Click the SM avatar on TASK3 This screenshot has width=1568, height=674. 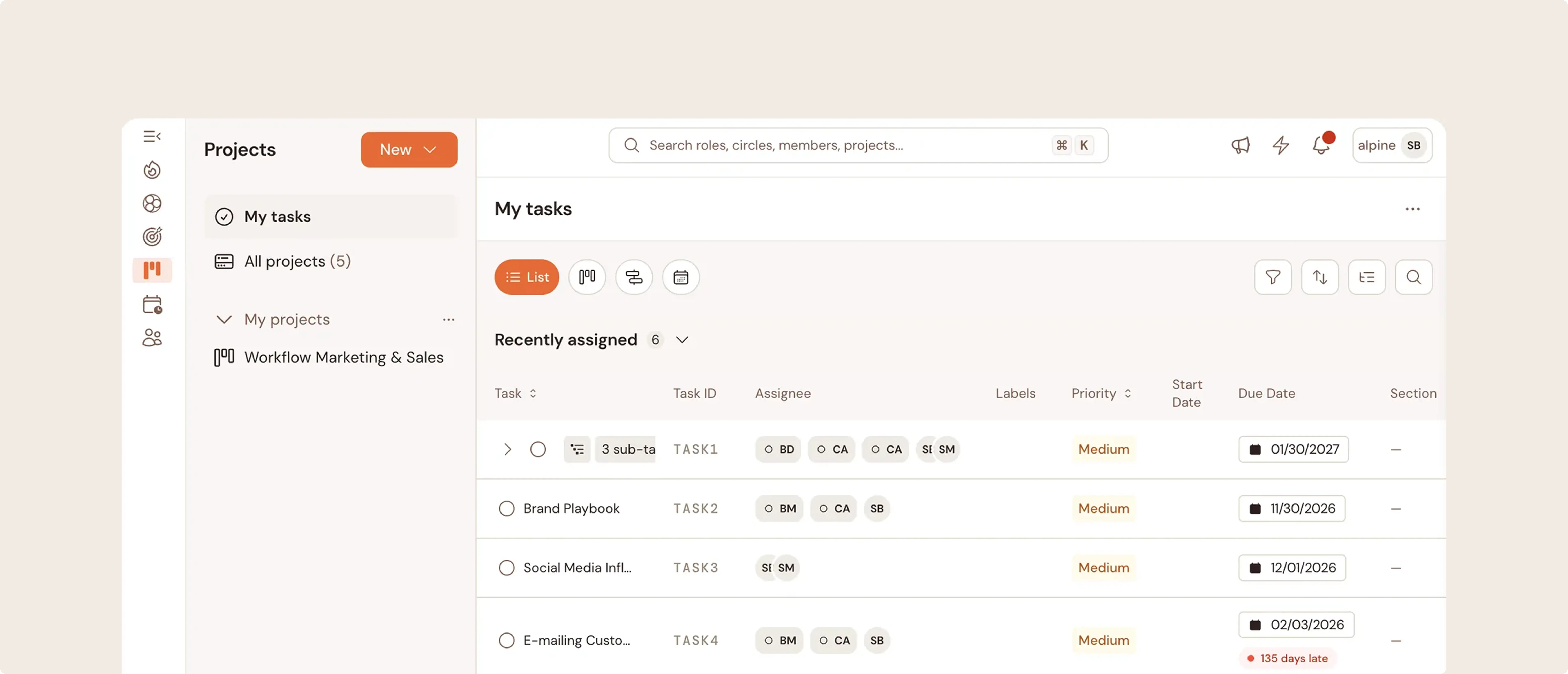[786, 568]
